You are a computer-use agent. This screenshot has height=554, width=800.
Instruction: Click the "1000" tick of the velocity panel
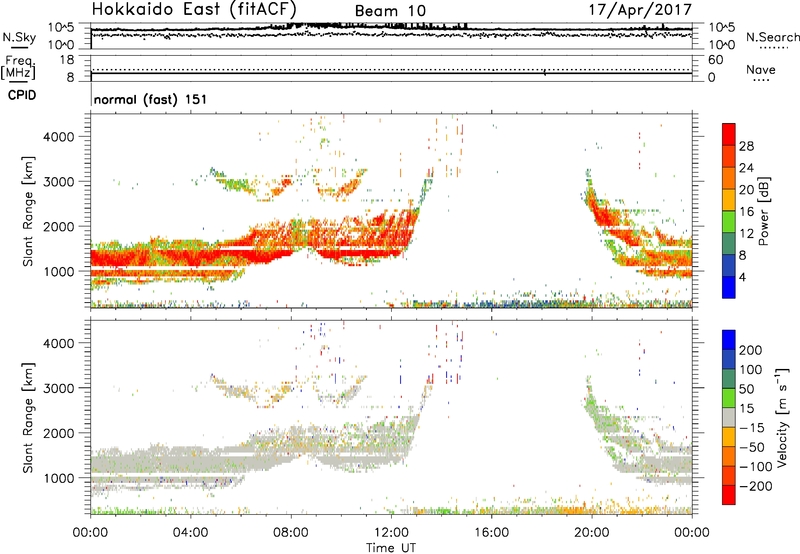59,478
